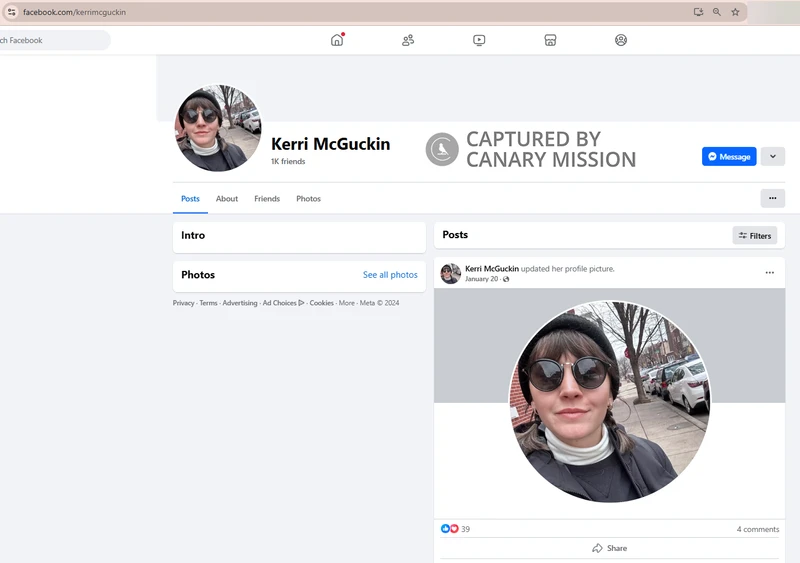Open the Video icon in top navigation
Screen dimensions: 800x563
479,40
